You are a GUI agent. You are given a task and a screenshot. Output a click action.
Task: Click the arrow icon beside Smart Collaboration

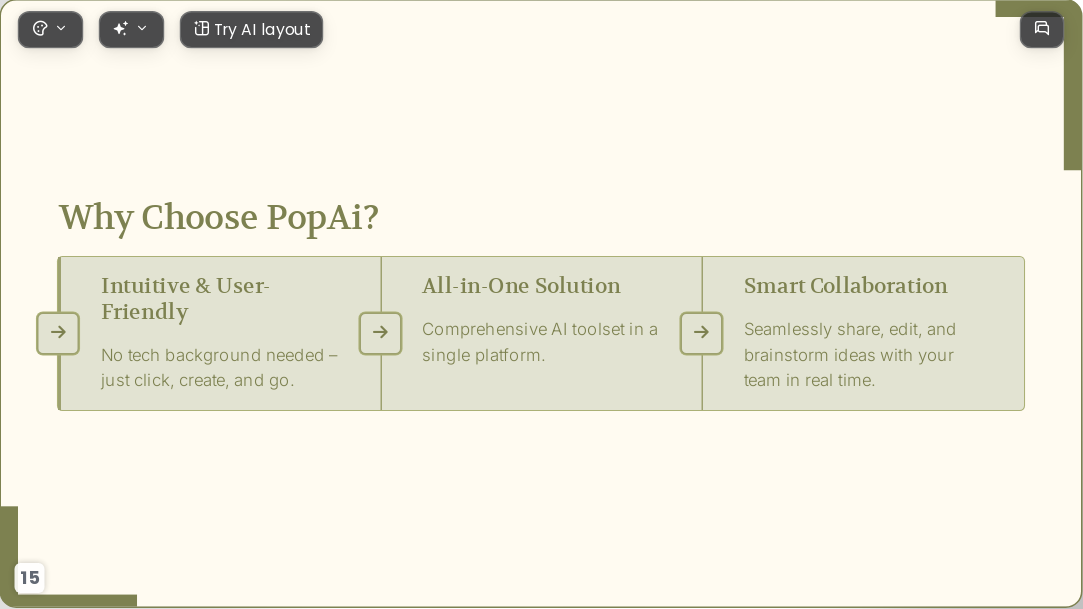tap(701, 333)
